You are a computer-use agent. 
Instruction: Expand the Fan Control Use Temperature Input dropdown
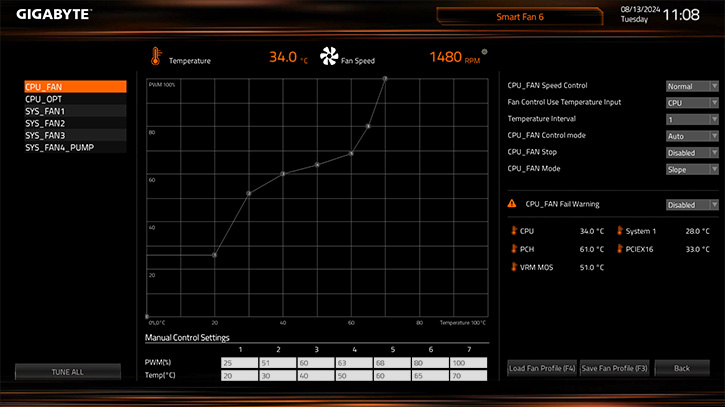click(x=692, y=102)
